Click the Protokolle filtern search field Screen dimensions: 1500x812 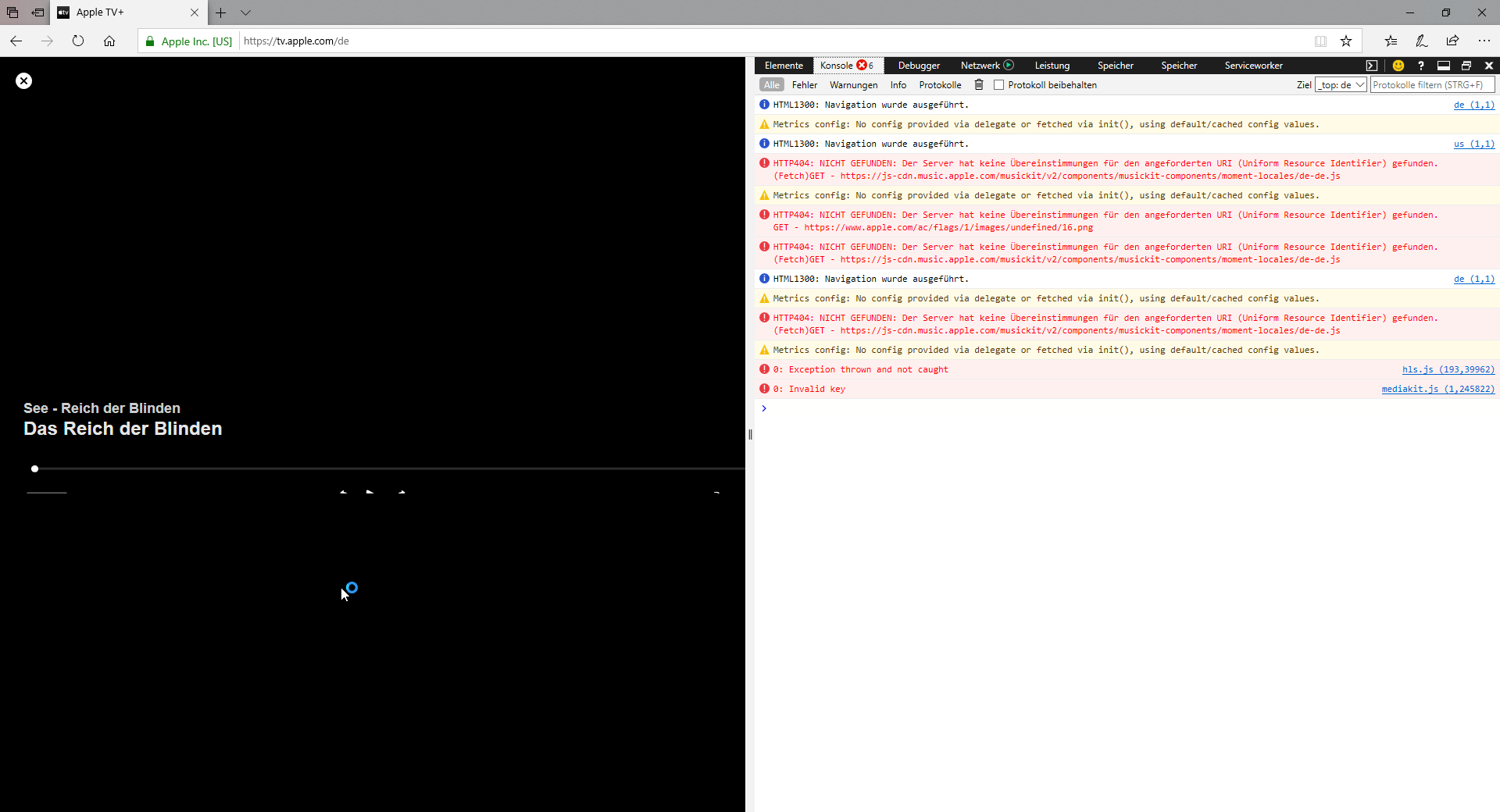1432,85
